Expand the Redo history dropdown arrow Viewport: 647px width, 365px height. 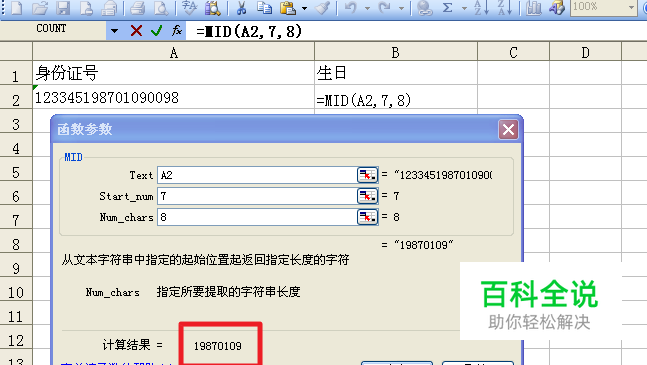coord(401,8)
